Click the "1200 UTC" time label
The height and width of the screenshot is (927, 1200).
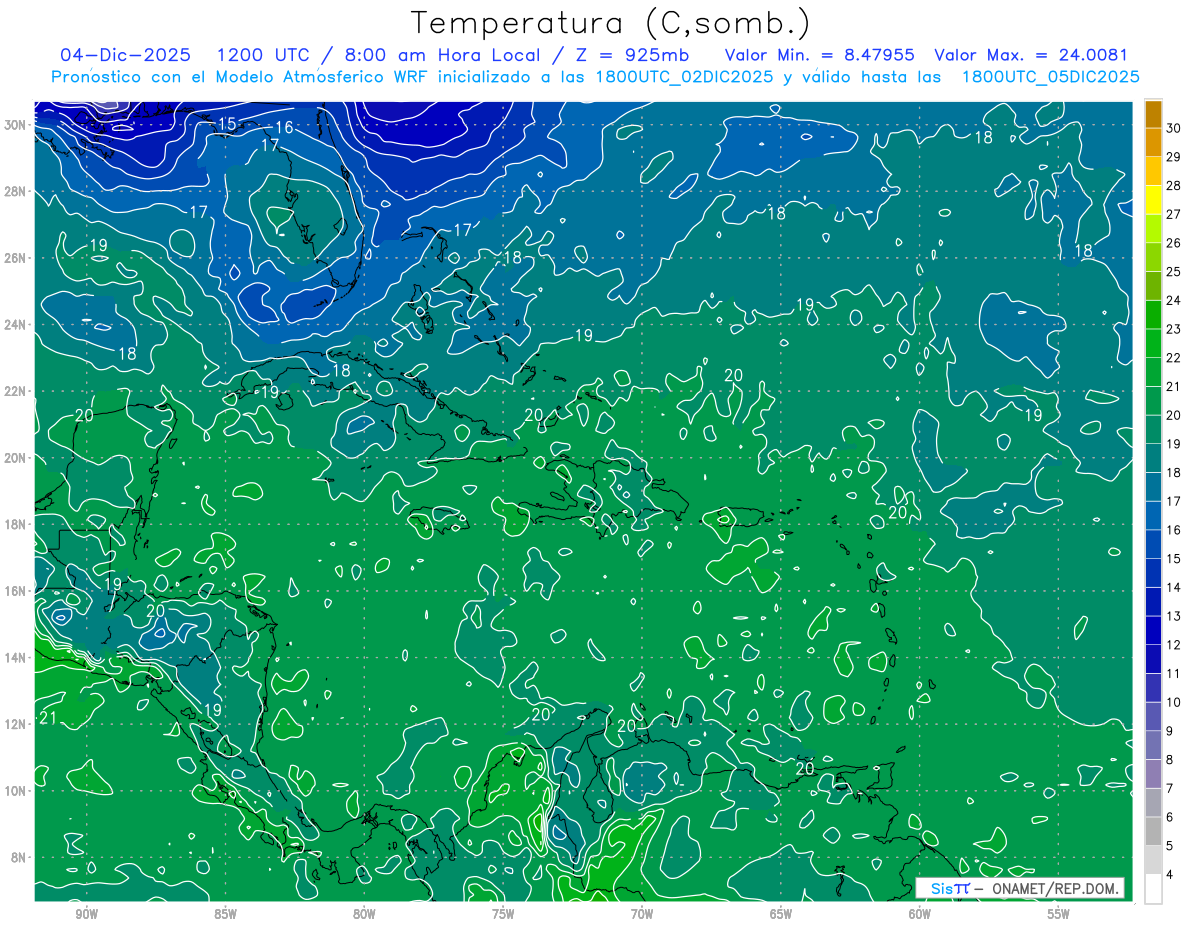262,55
